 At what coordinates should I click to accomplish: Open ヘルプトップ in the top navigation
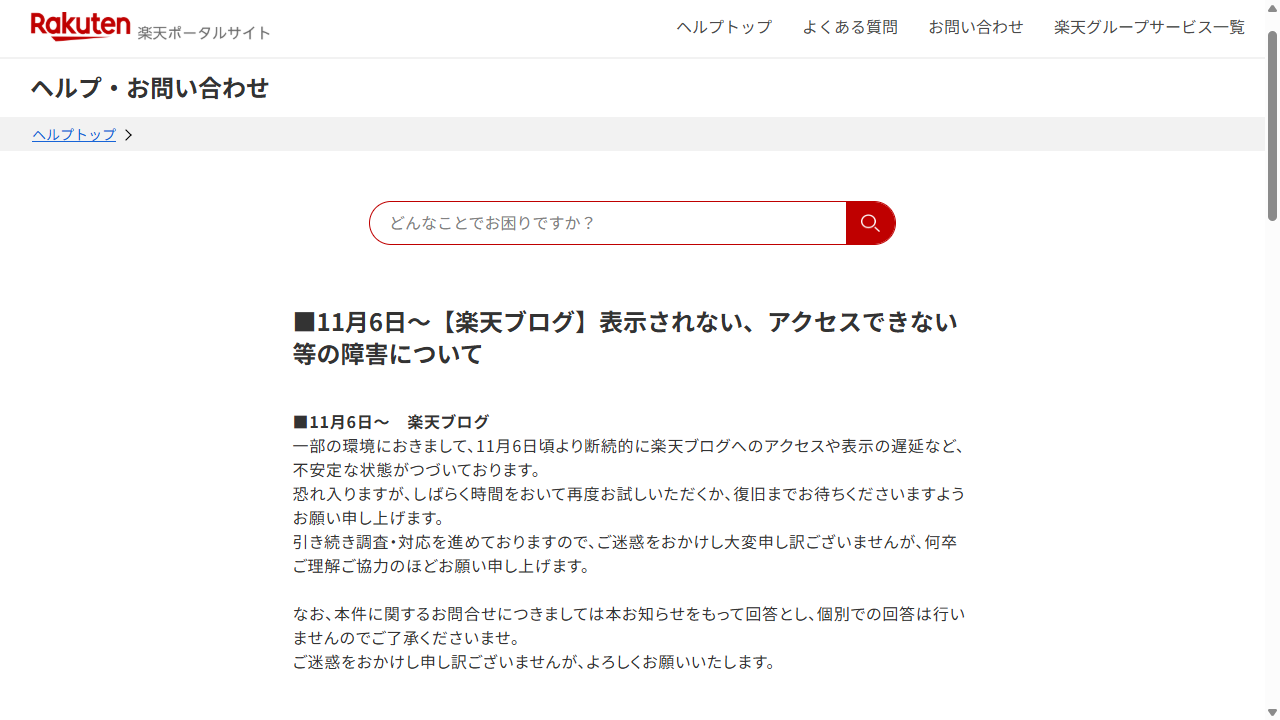pos(724,27)
